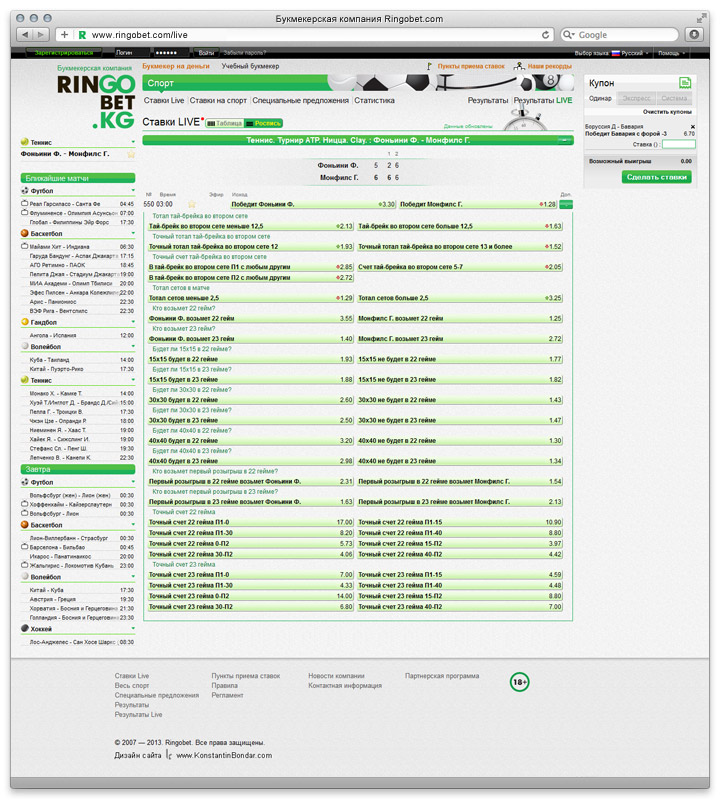Image resolution: width=720 pixels, height=804 pixels.
Task: Click the Войти login button
Action: [x=206, y=53]
